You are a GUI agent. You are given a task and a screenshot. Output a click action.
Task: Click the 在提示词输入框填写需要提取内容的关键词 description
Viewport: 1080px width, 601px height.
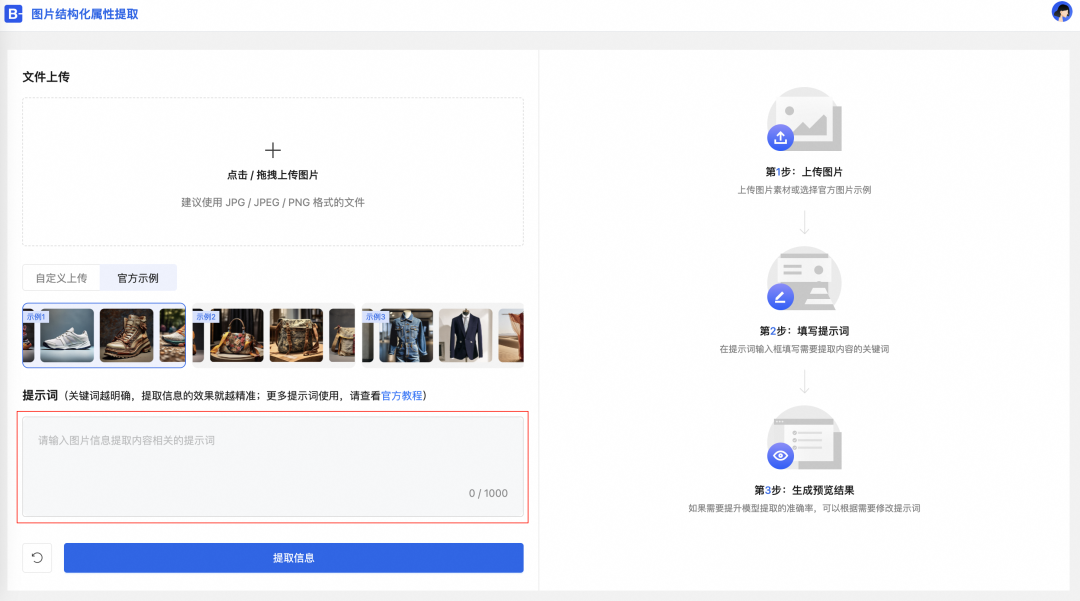(804, 349)
